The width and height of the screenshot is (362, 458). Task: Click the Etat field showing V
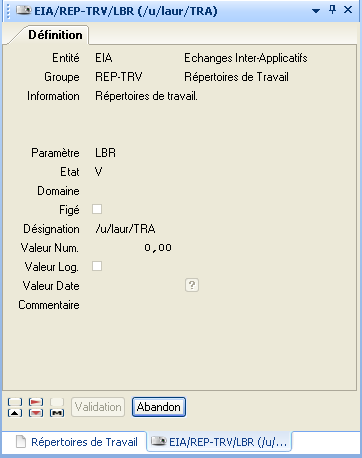point(99,172)
